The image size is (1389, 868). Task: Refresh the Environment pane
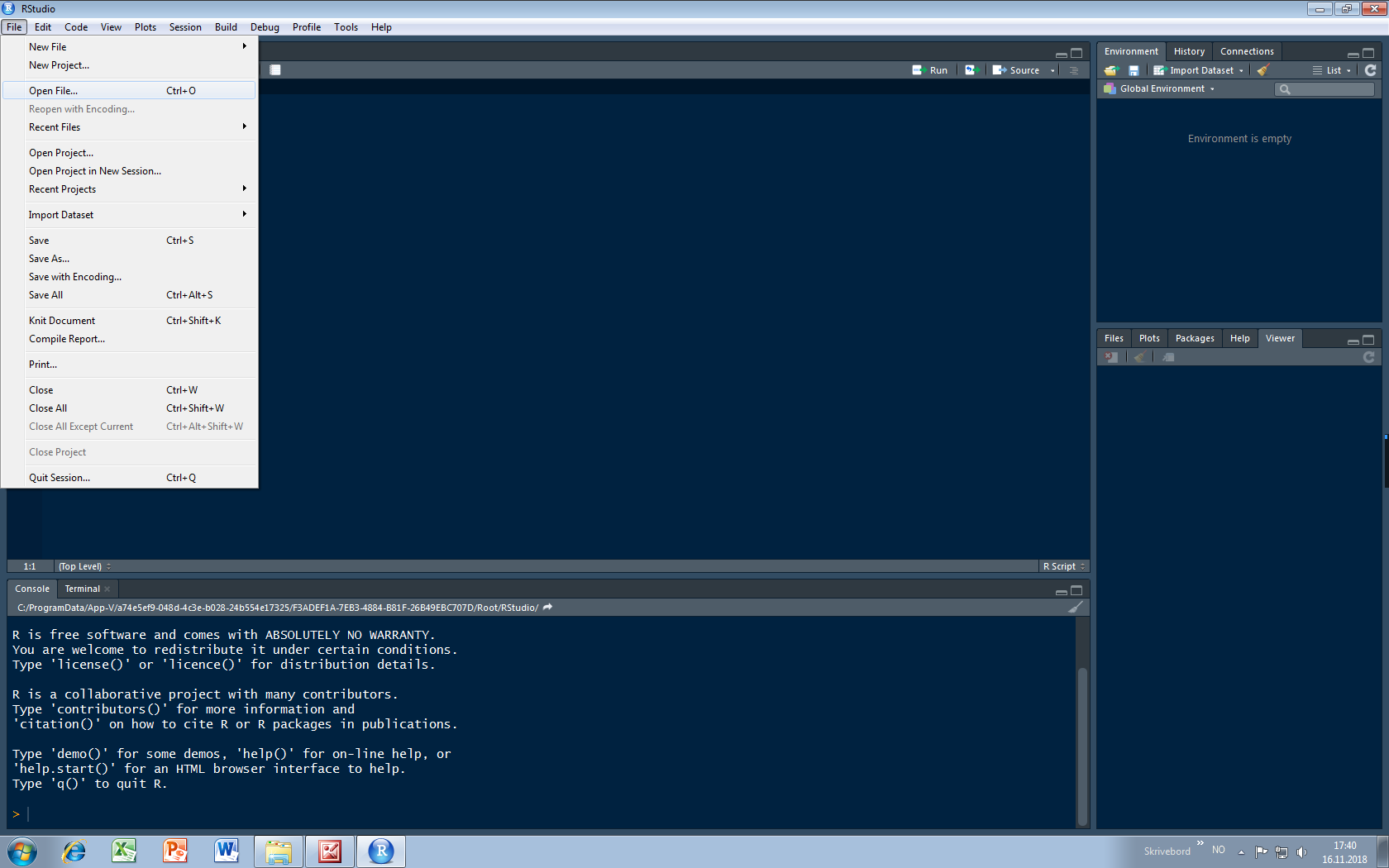point(1371,70)
